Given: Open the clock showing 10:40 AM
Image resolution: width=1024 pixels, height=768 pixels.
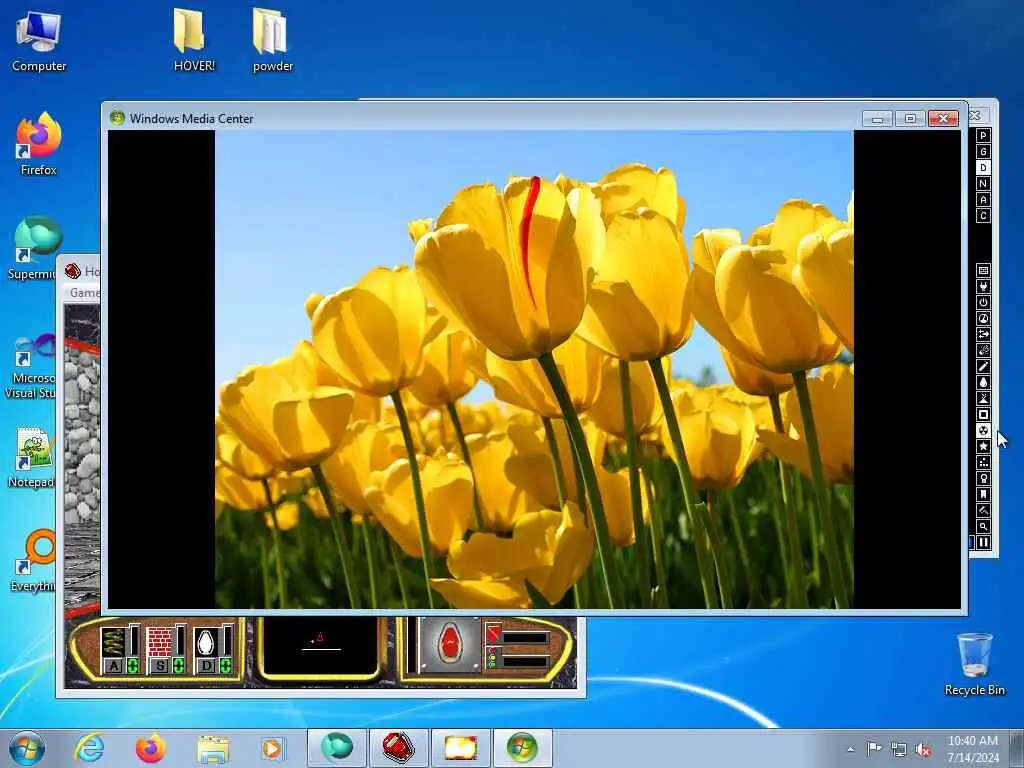Looking at the screenshot, I should click(x=973, y=749).
